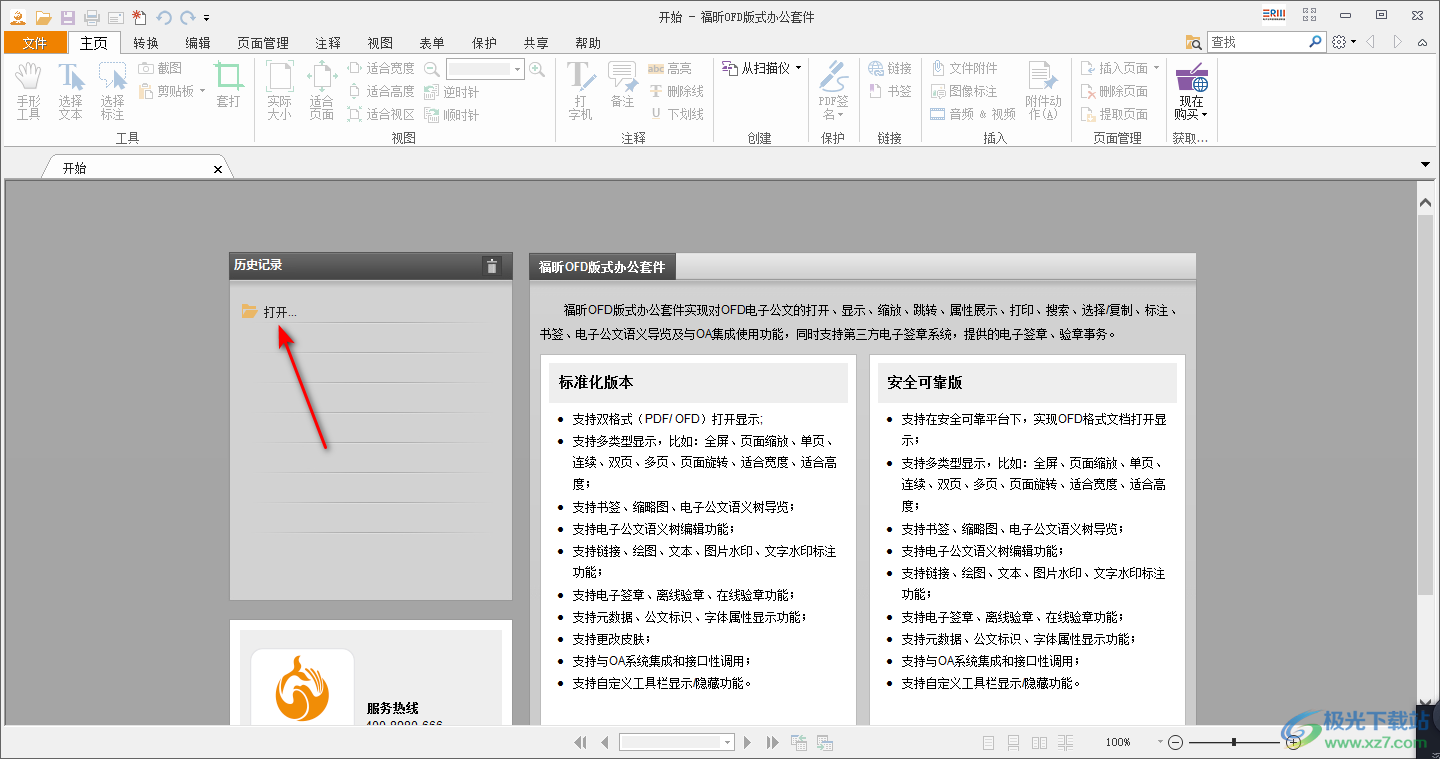Click the Save icon in quick access toolbar

pos(68,17)
